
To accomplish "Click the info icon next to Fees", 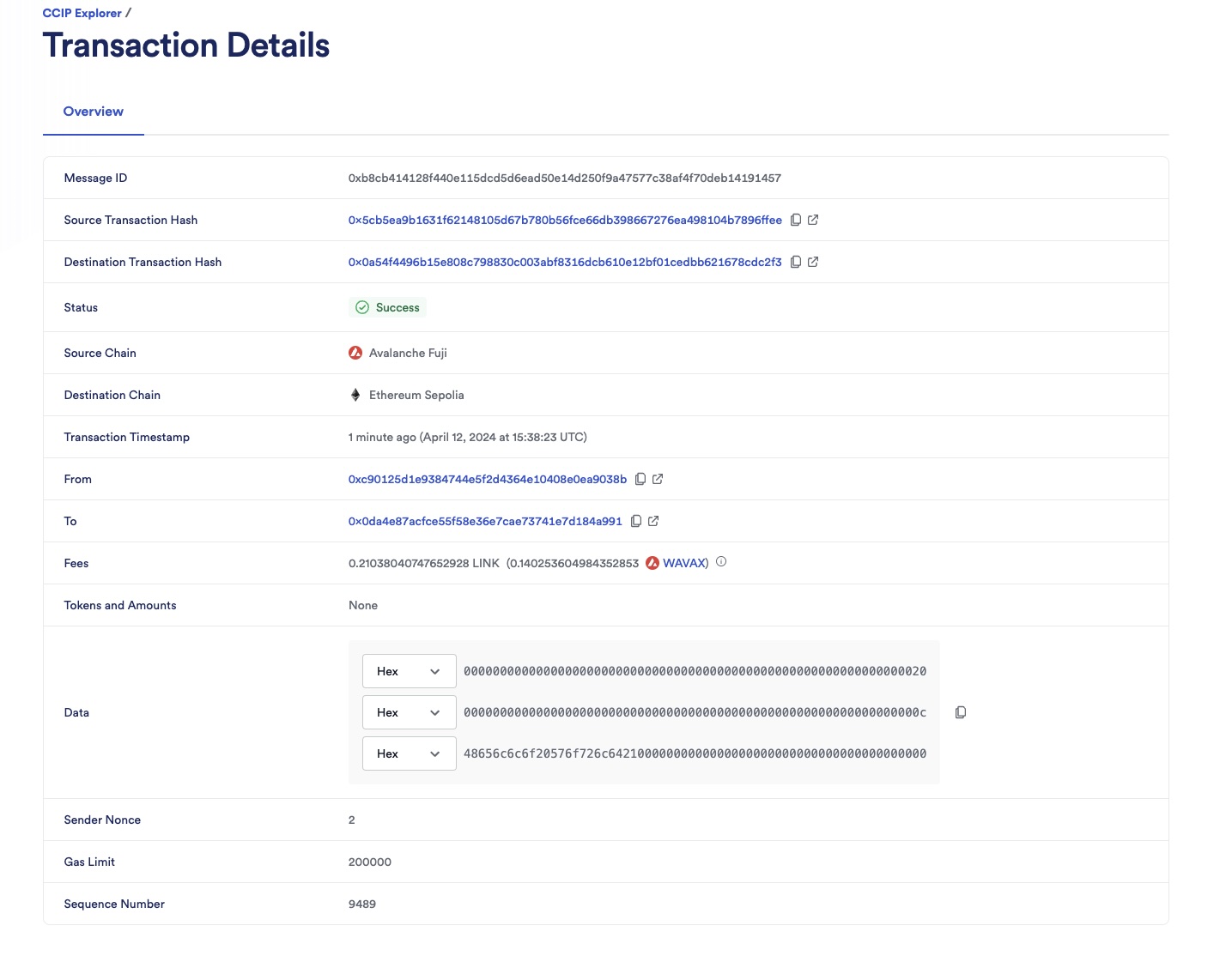I will 722,562.
